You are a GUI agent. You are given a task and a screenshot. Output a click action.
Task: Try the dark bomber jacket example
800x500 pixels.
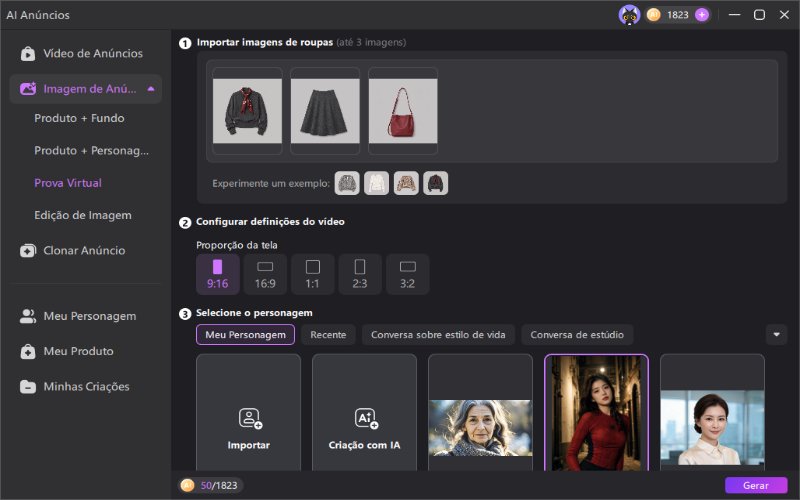point(436,183)
